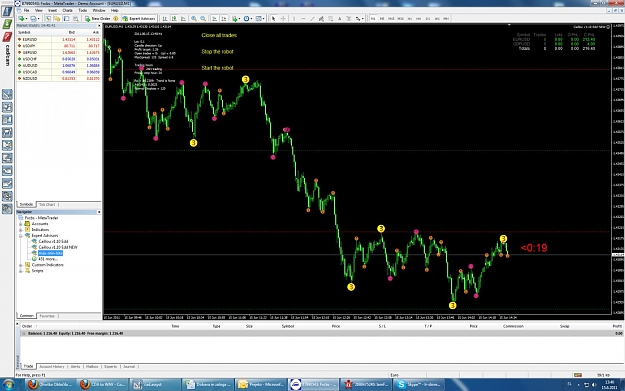
Task: Select the vertical line drawing tool
Action: [x=294, y=18]
